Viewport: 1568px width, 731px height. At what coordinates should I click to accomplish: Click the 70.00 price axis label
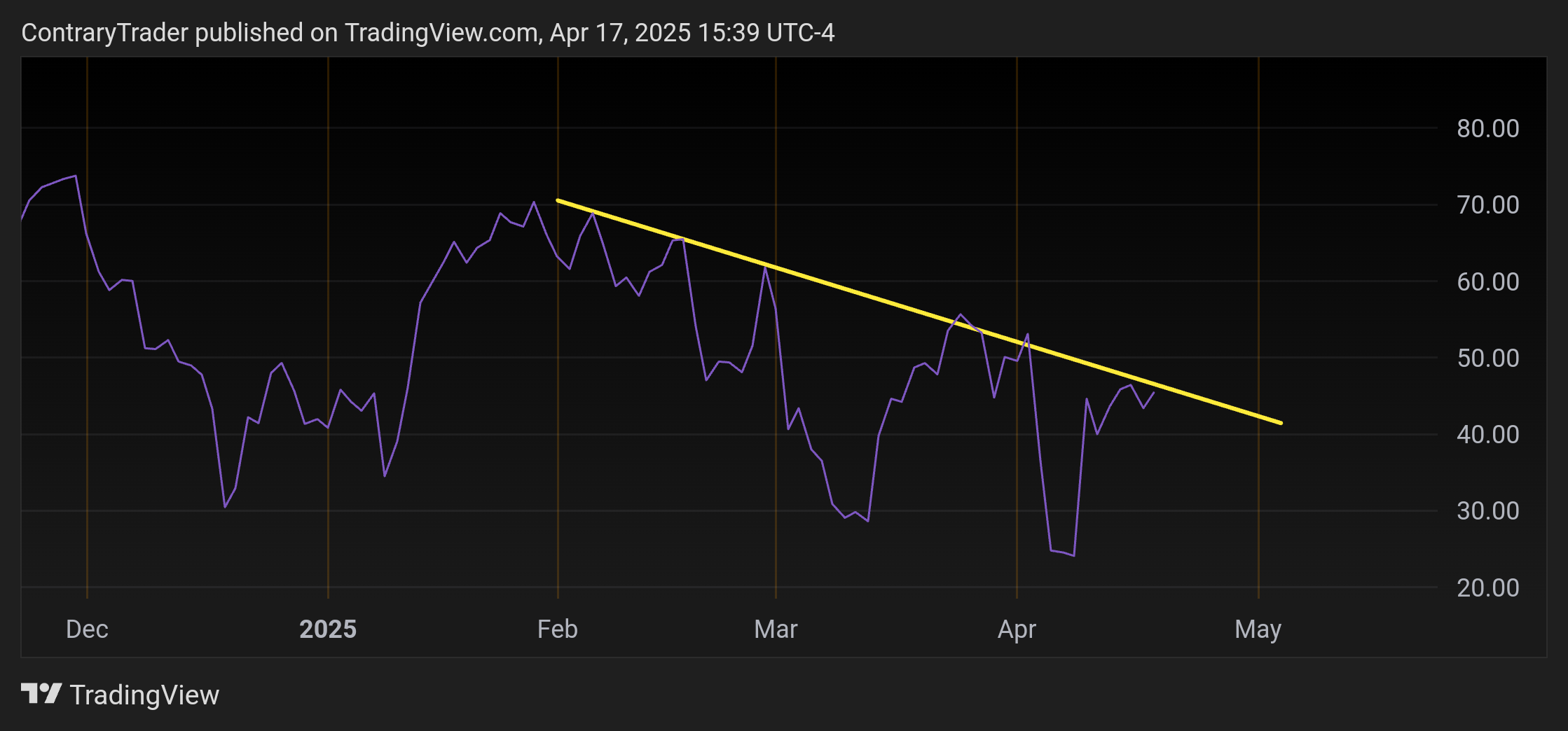click(1488, 204)
